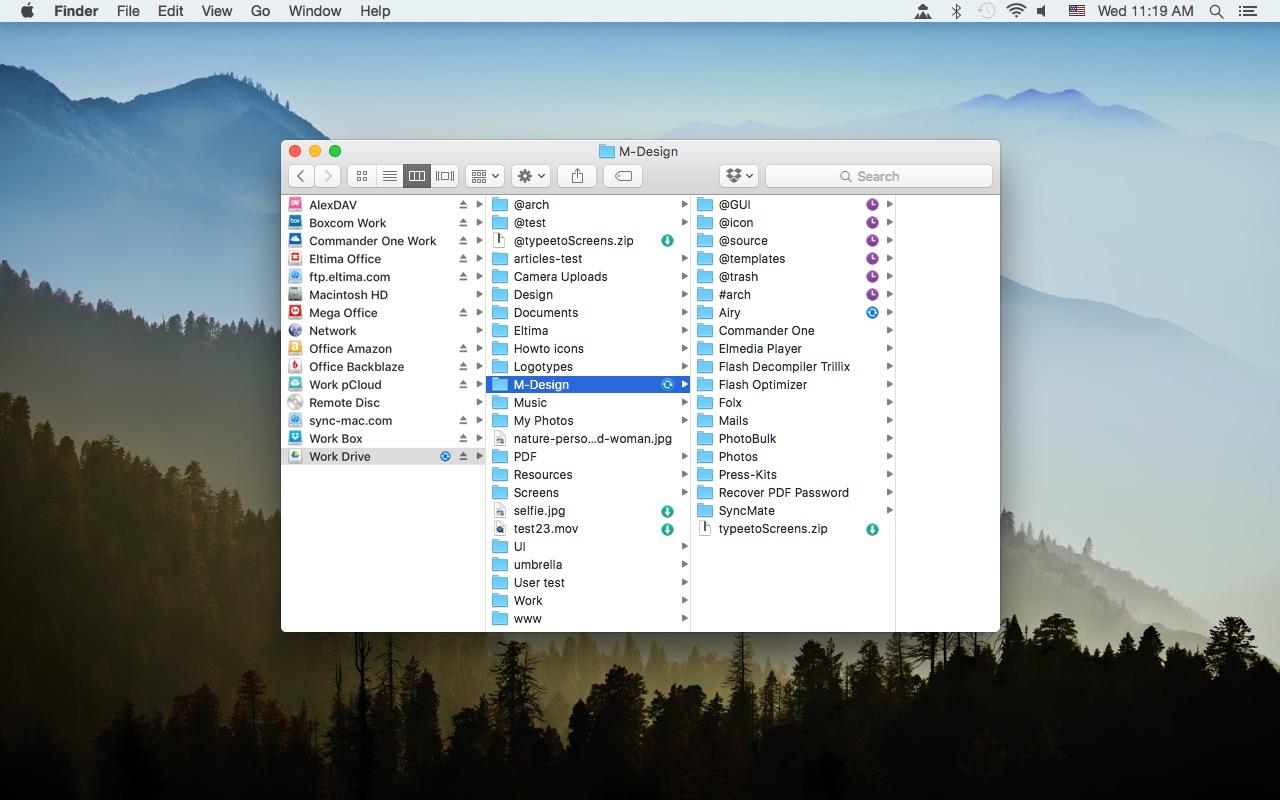
Task: Expand the Documents folder arrow
Action: (685, 313)
